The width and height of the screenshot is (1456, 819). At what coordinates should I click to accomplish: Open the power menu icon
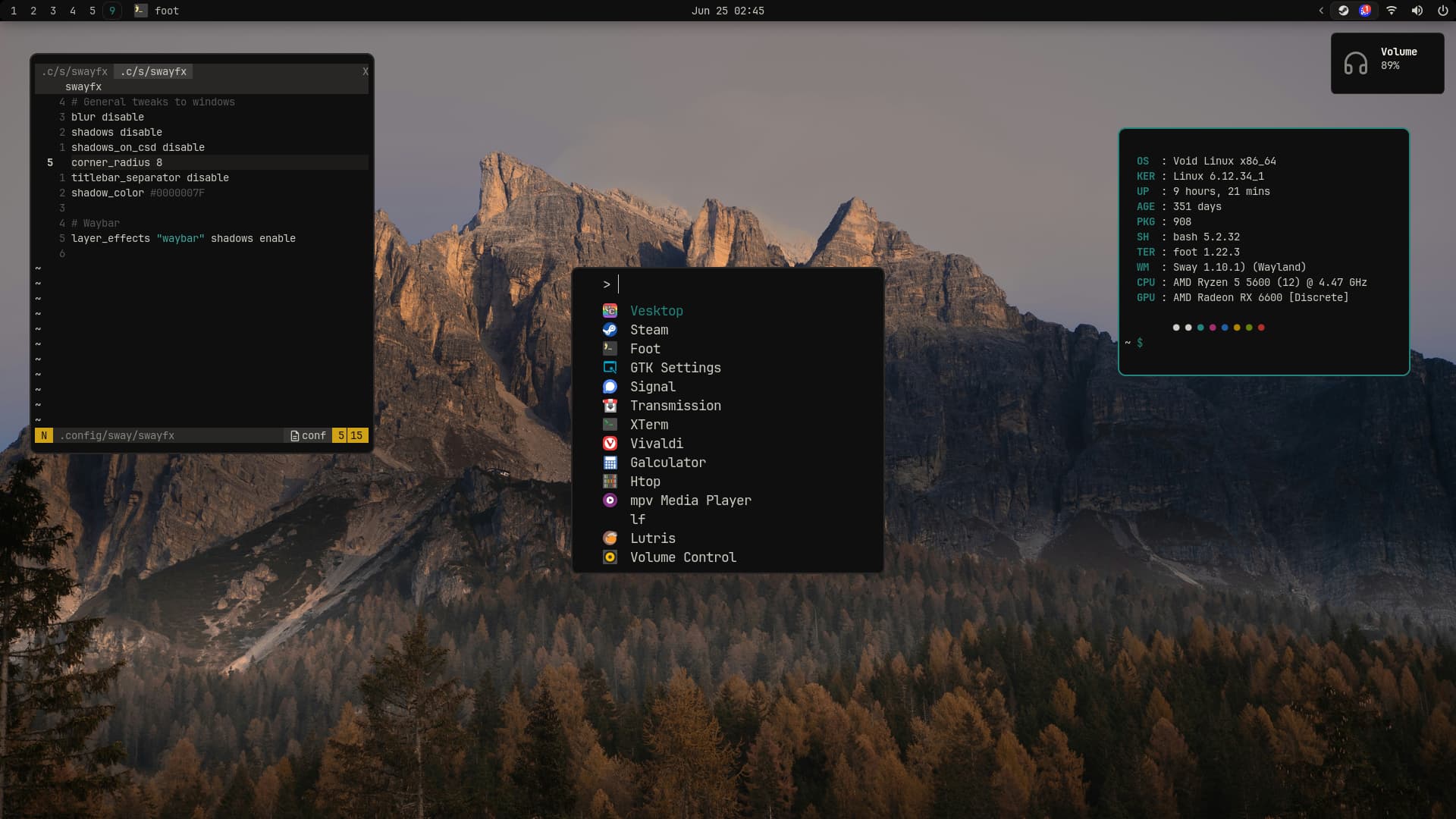[x=1442, y=11]
